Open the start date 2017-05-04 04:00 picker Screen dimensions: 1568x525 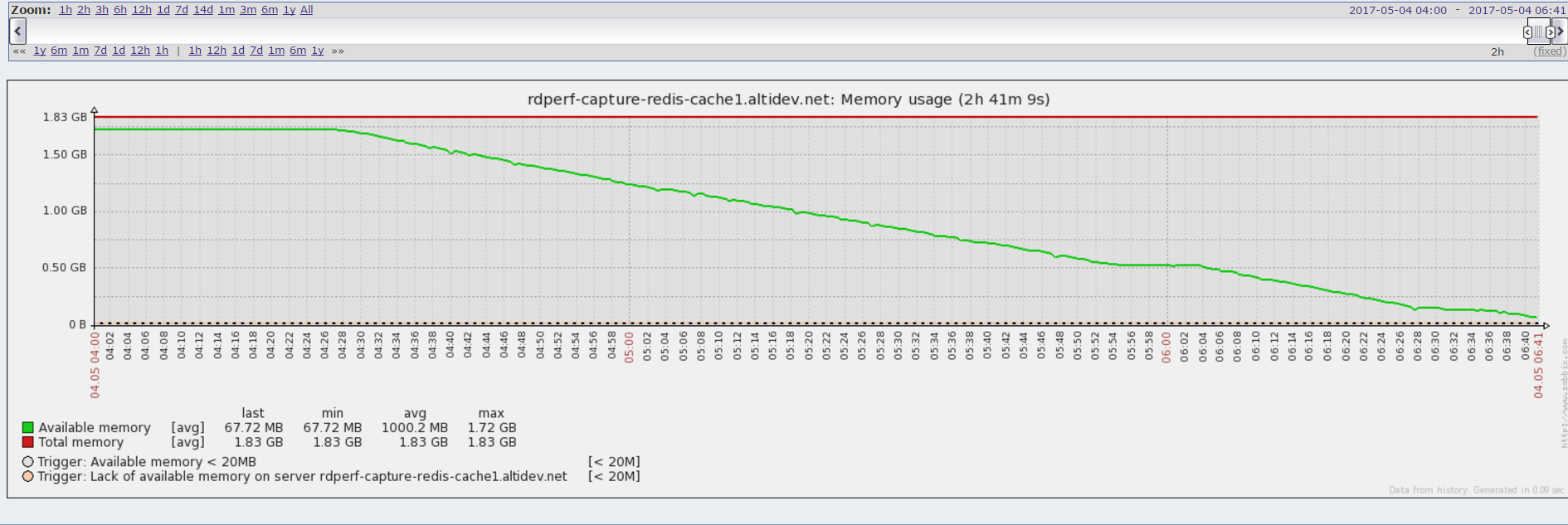click(1397, 10)
